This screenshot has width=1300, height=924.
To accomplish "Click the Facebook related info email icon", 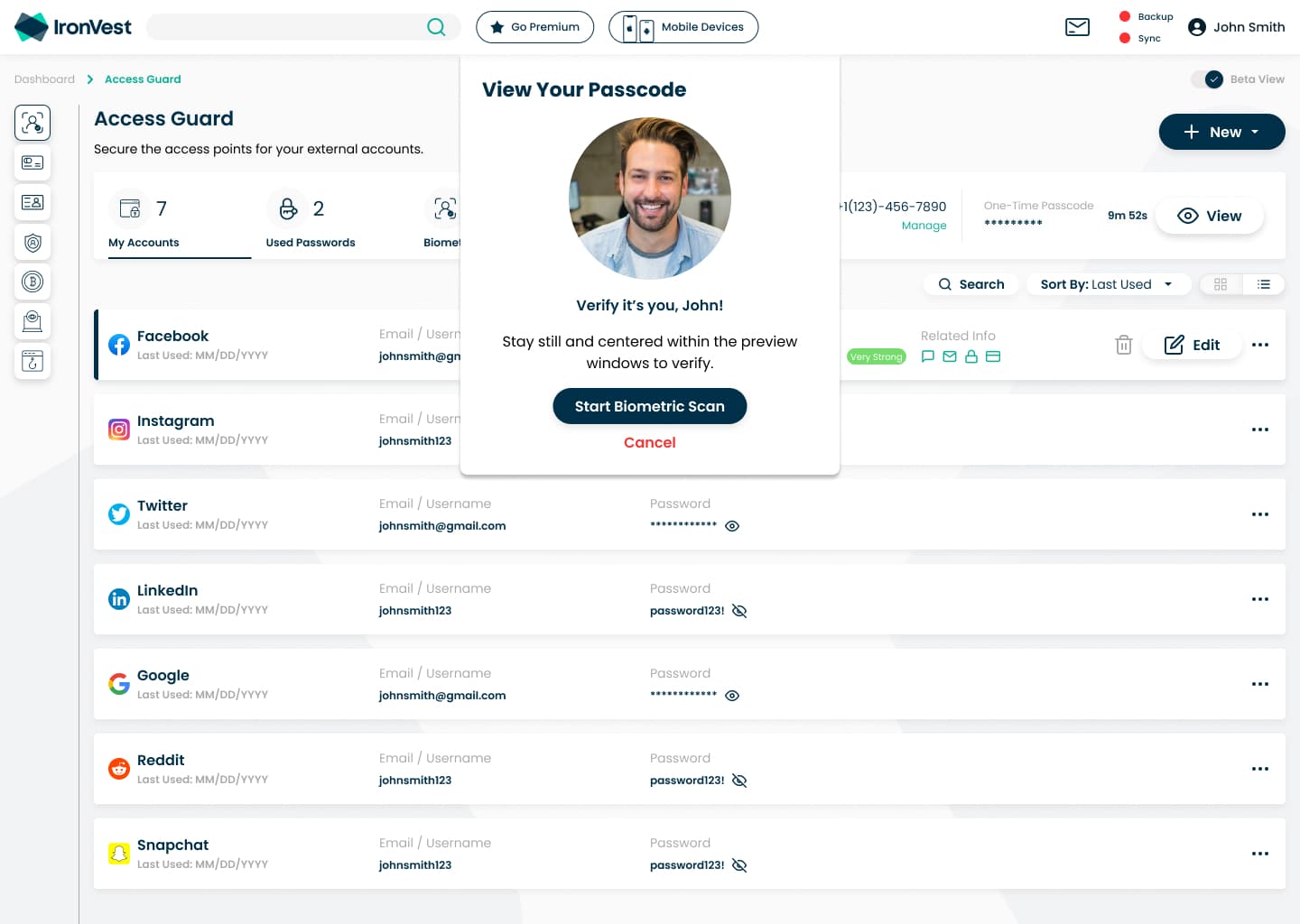I will (x=950, y=356).
